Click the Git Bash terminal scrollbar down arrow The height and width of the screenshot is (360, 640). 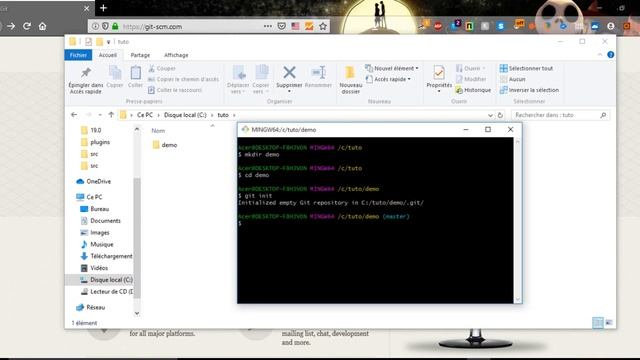518,299
